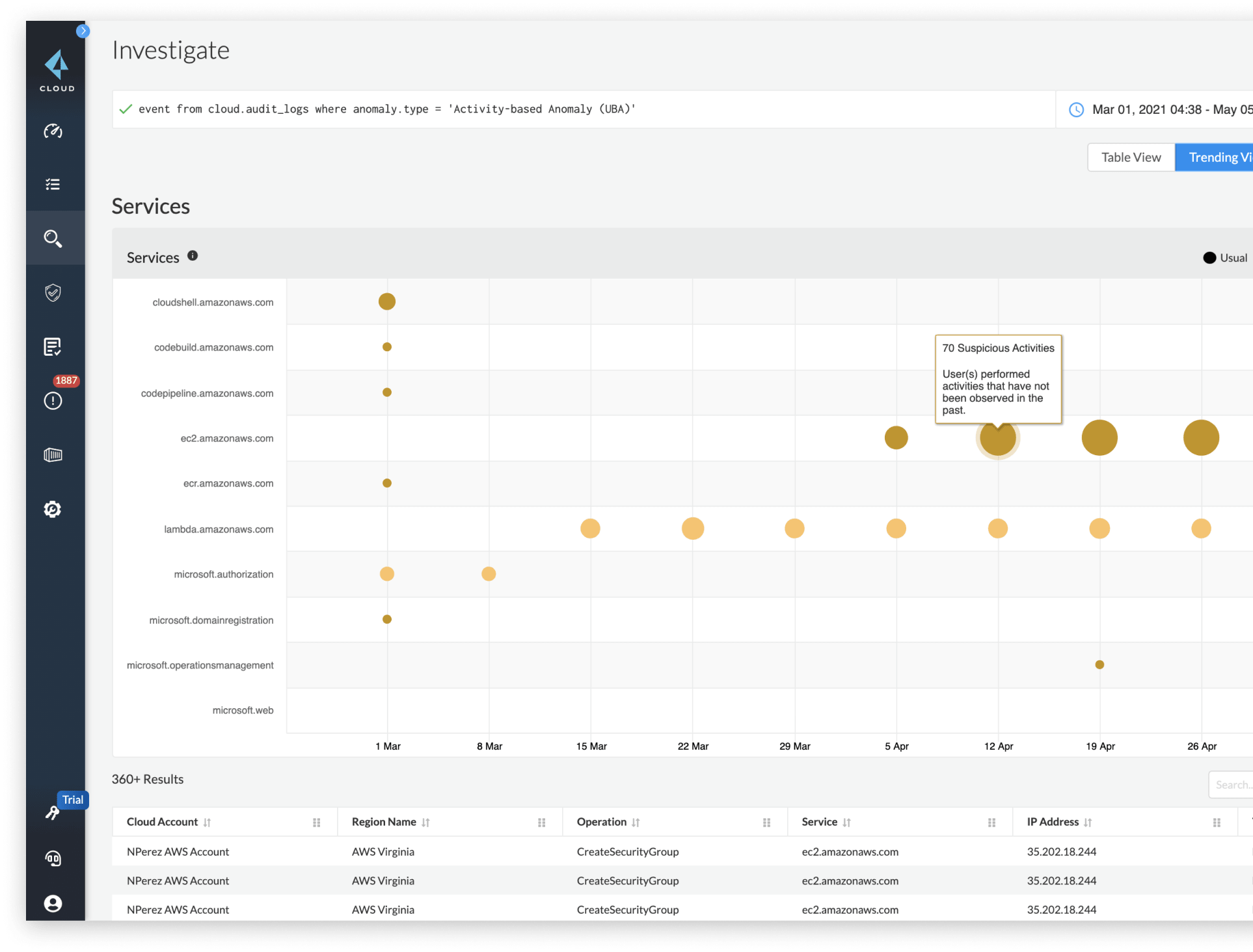Click the ec2 bubble on 19 Apr

tap(1099, 438)
